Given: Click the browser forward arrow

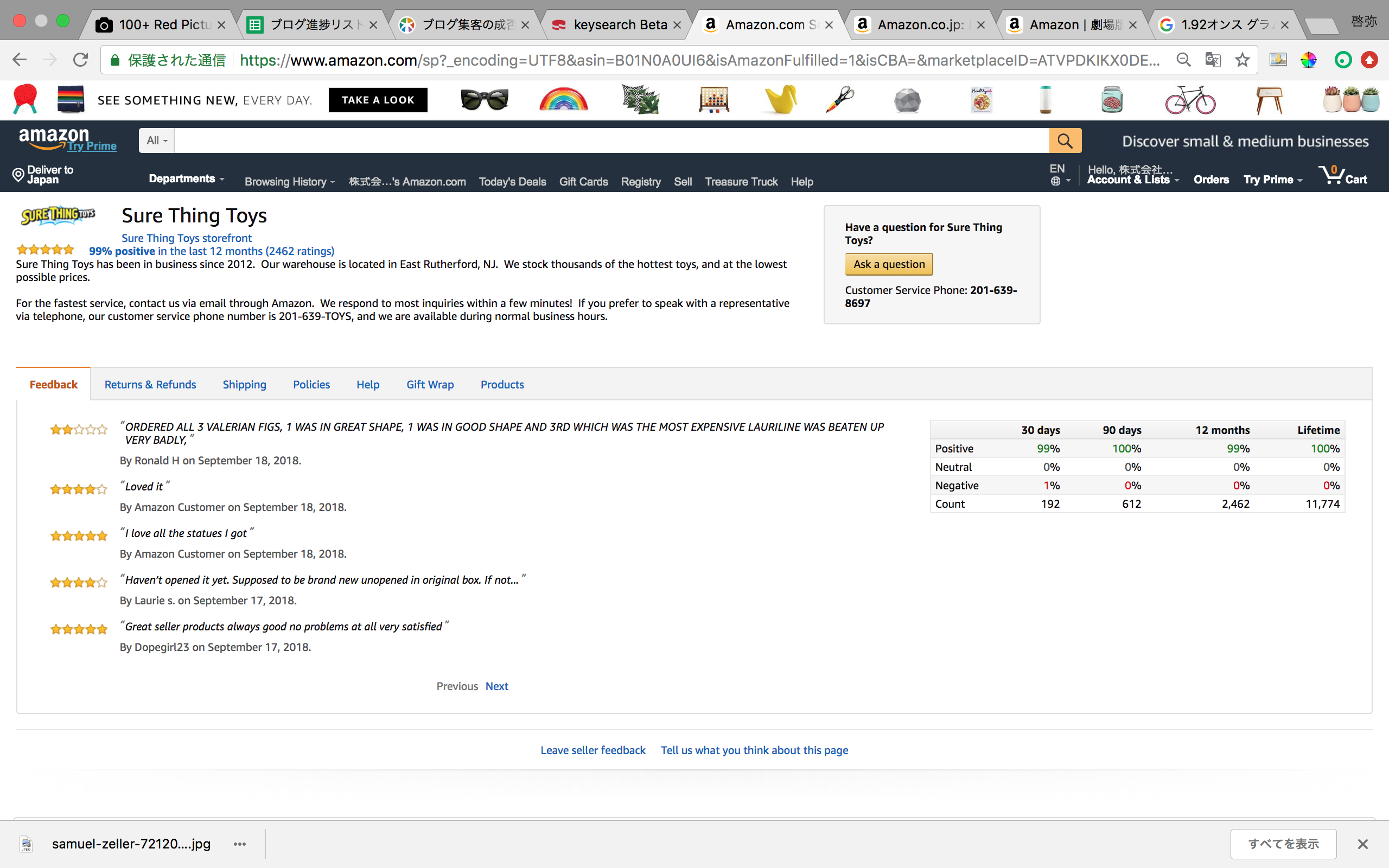Looking at the screenshot, I should [x=50, y=60].
